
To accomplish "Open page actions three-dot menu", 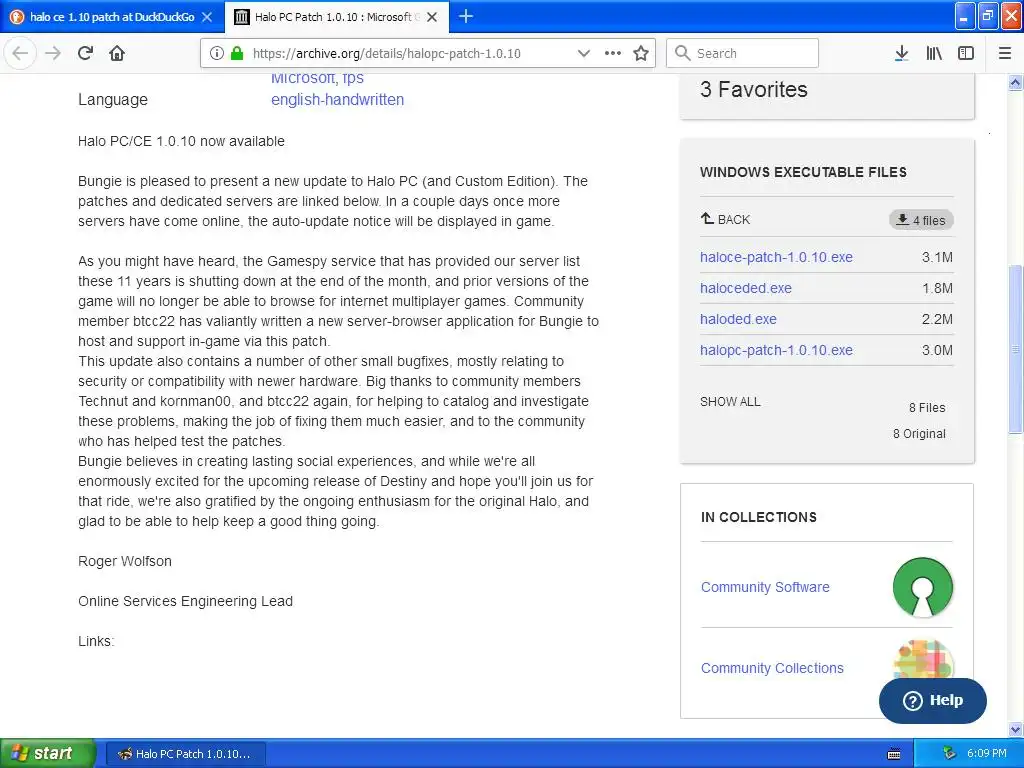I will pyautogui.click(x=613, y=53).
